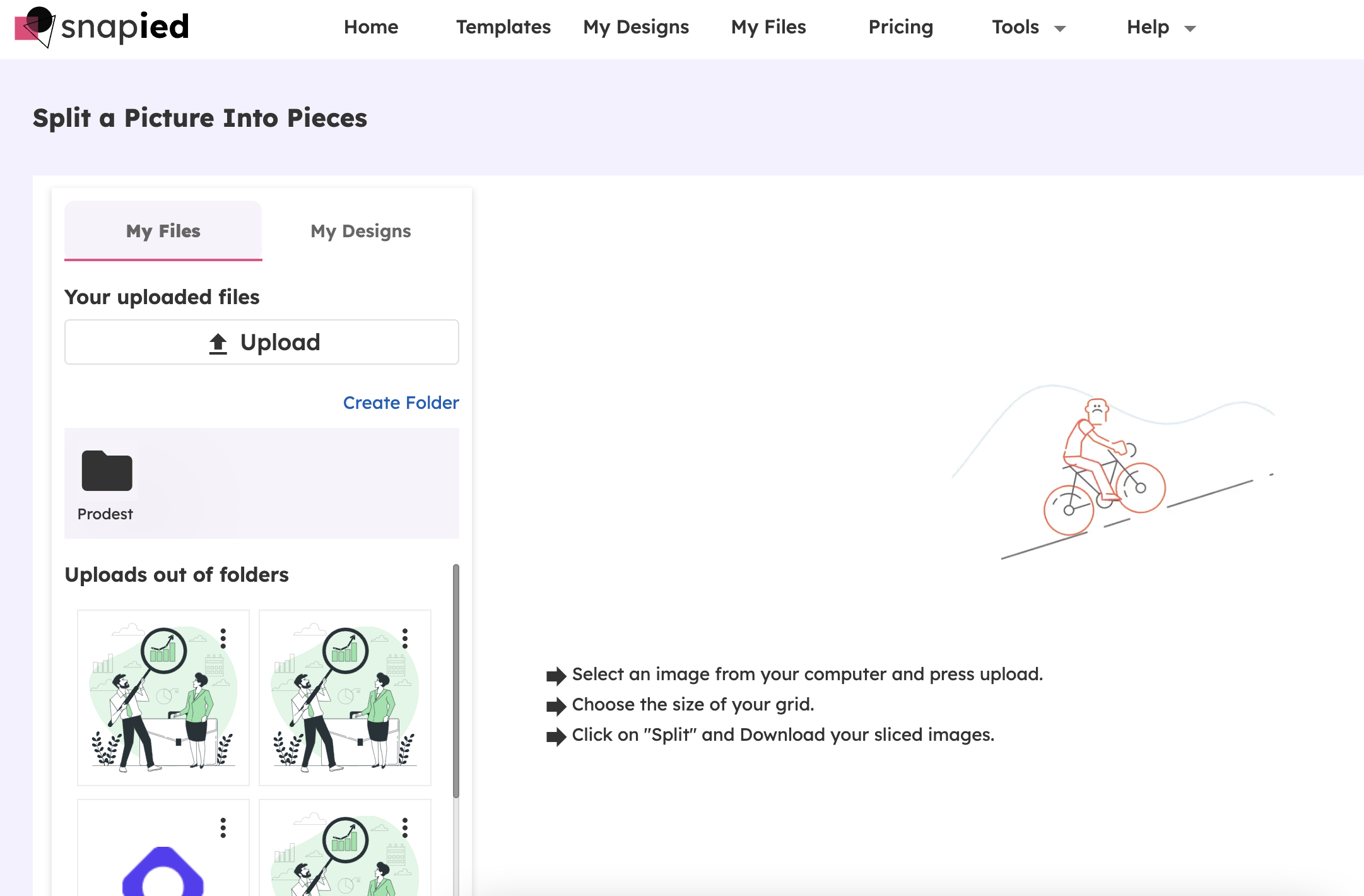Click the upload arrow icon
This screenshot has width=1364, height=896.
218,343
